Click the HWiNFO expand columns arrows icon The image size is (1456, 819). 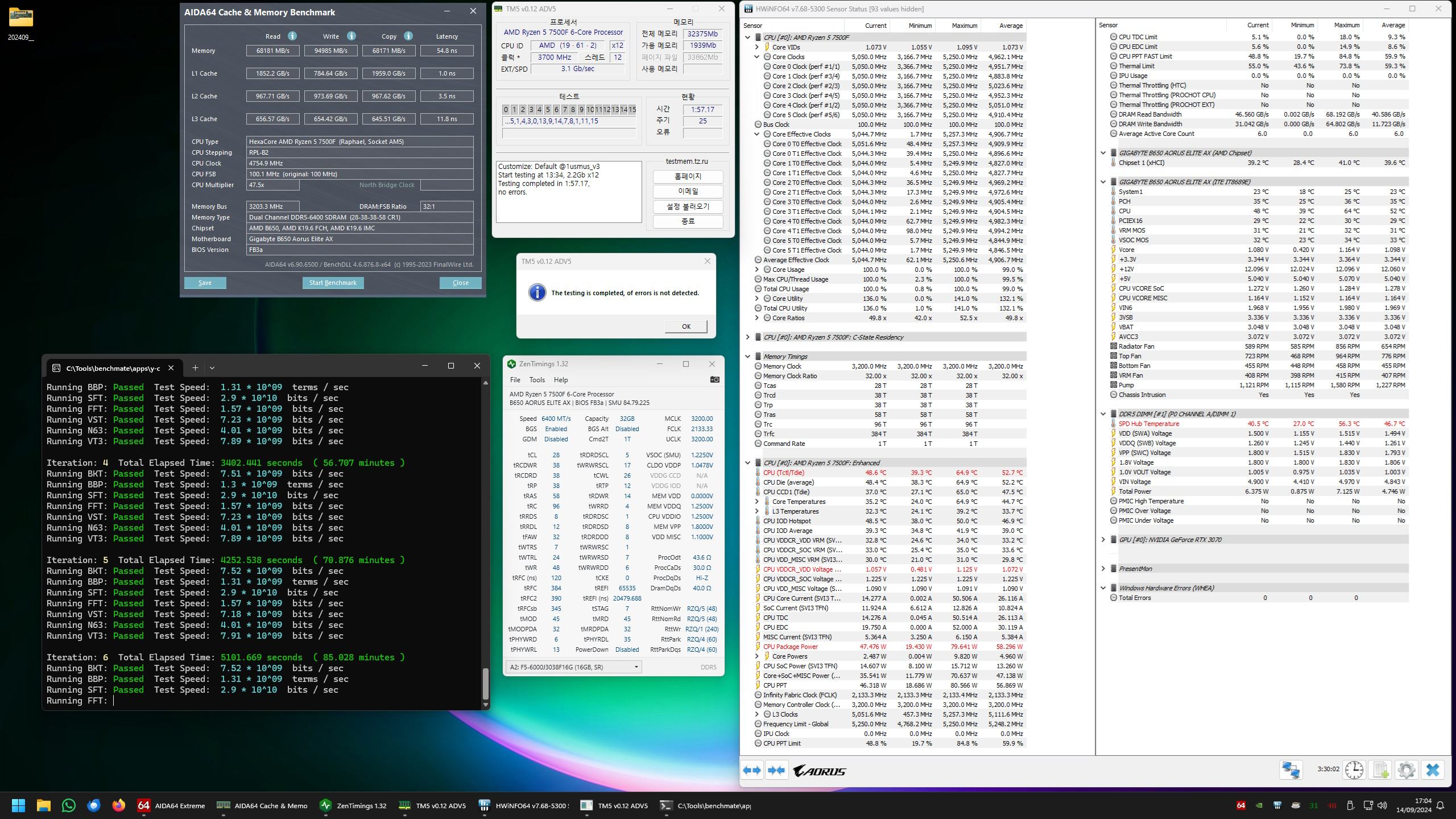tap(752, 771)
